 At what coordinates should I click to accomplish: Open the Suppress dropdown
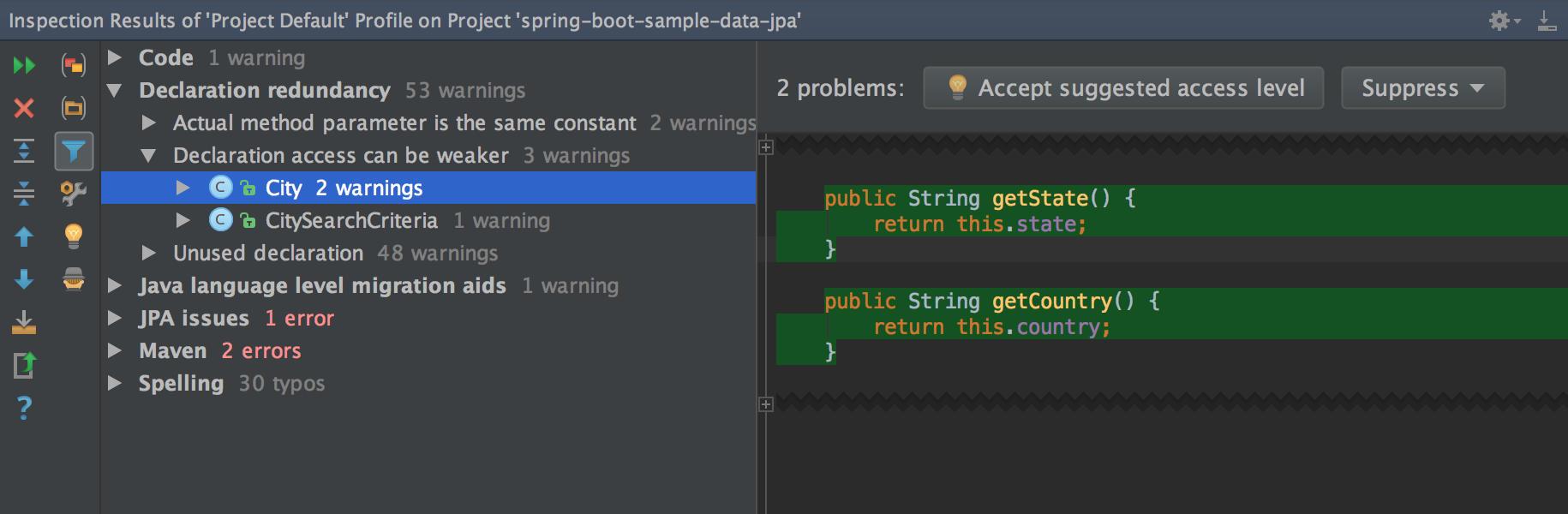tap(1422, 88)
